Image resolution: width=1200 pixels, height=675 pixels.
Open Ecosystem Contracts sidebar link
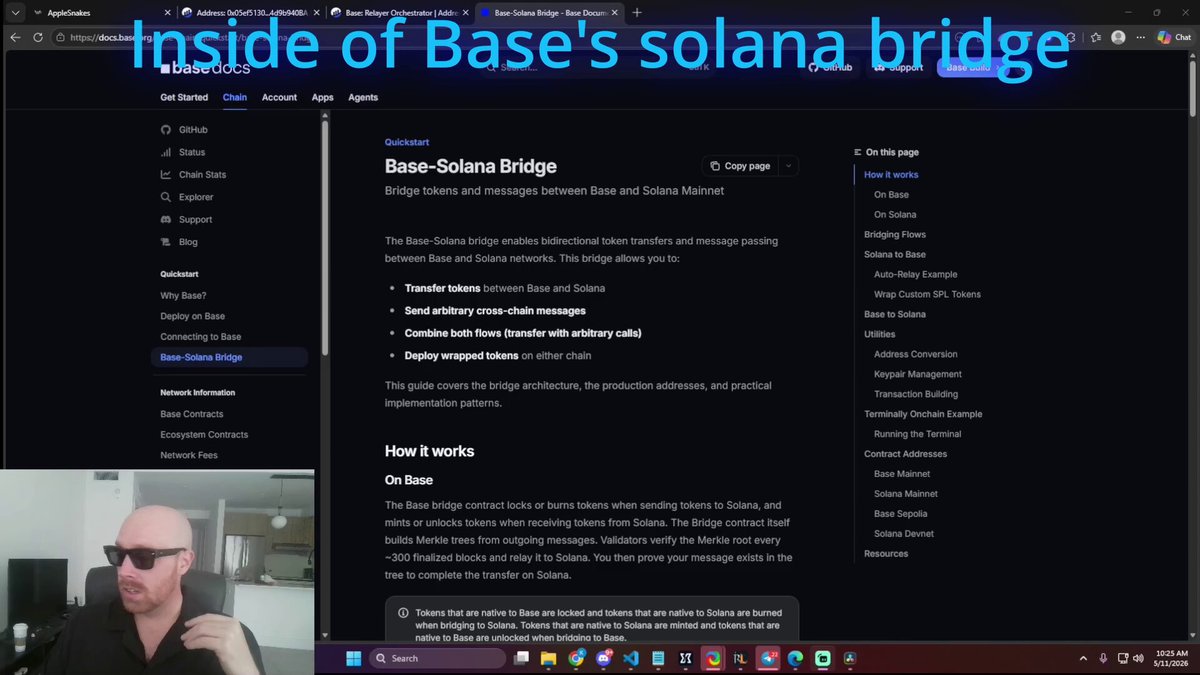204,435
